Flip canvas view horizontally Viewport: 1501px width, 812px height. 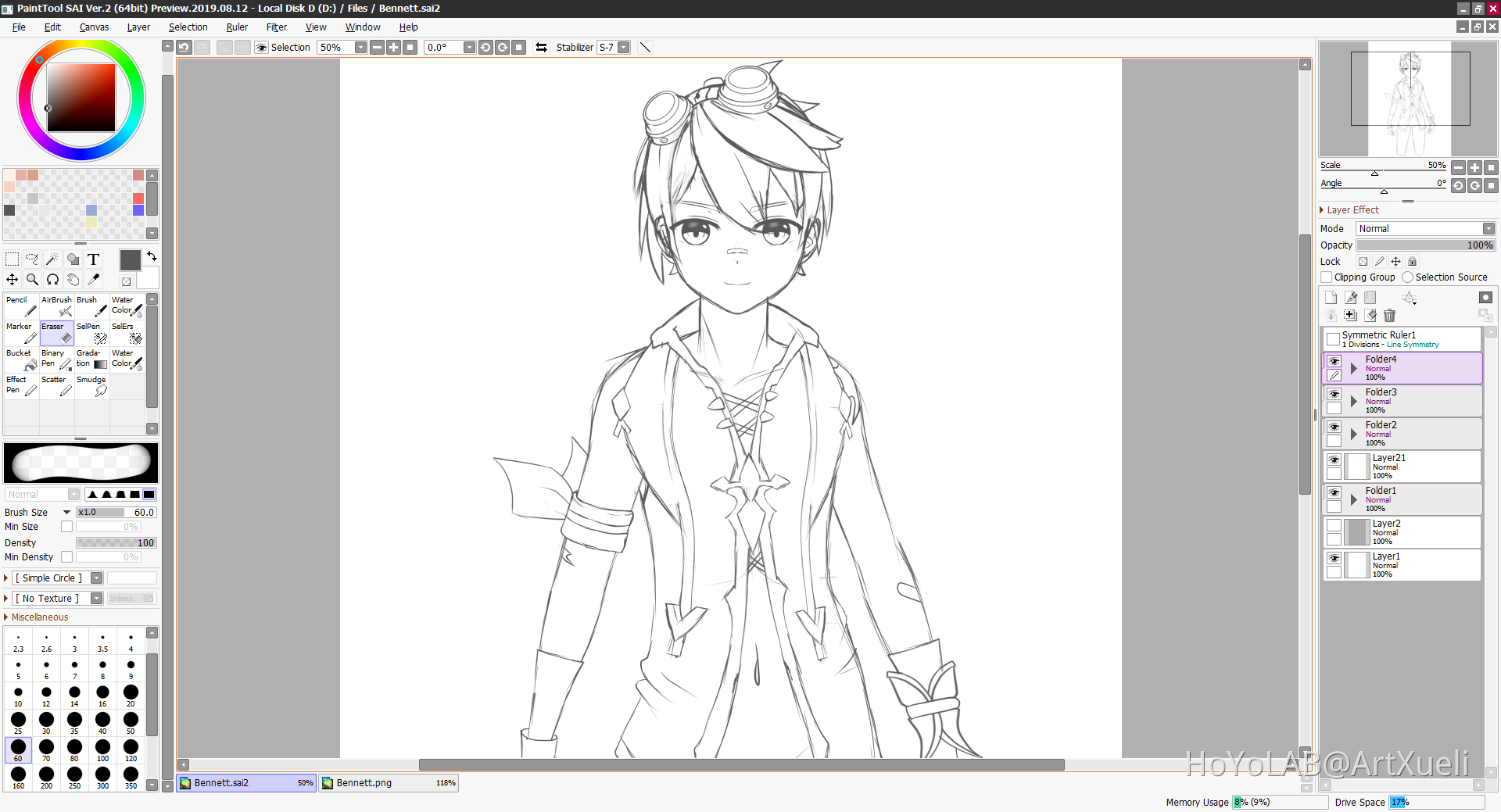pos(541,48)
